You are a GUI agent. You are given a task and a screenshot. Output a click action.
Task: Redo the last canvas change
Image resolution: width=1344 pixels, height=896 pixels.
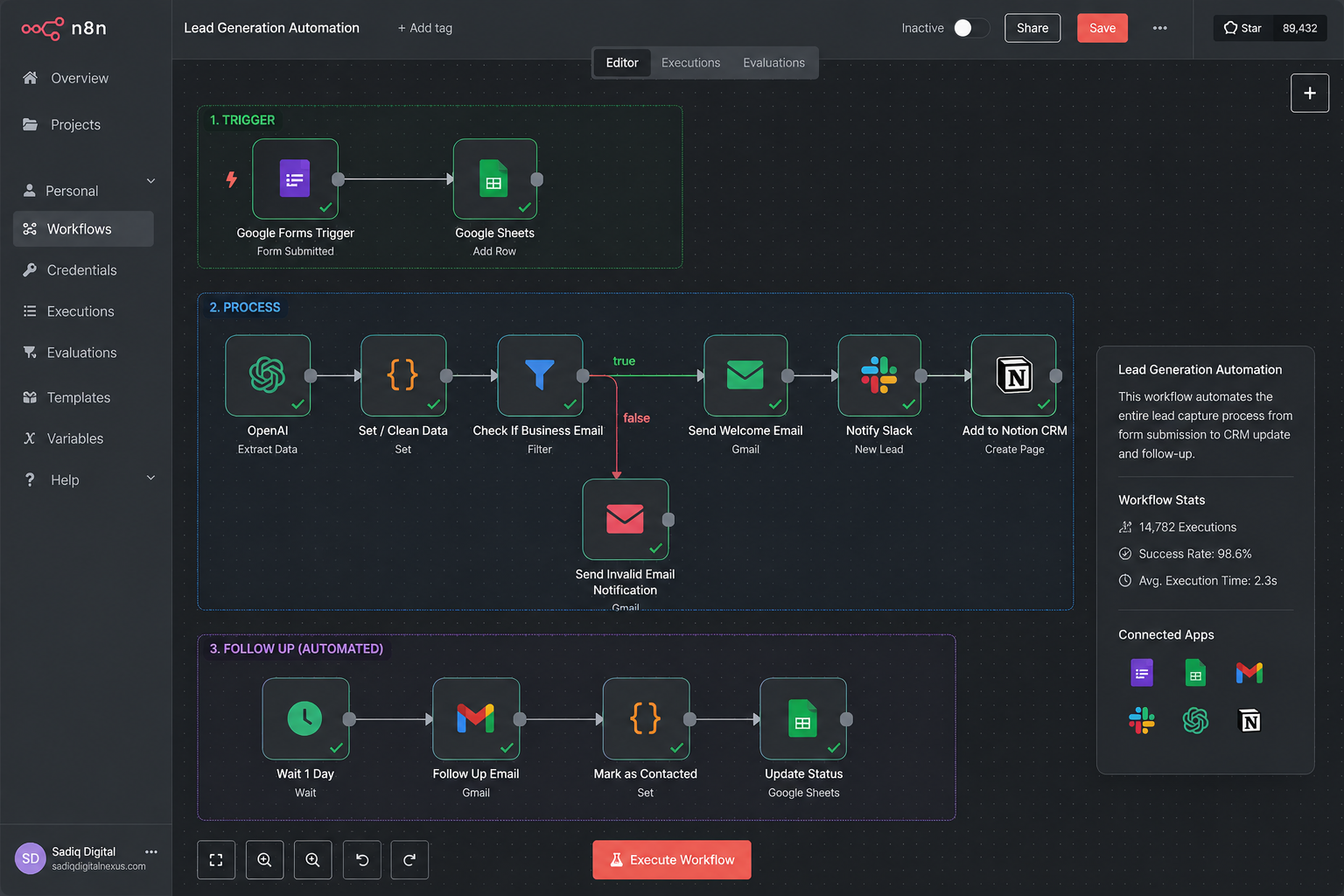click(x=409, y=860)
